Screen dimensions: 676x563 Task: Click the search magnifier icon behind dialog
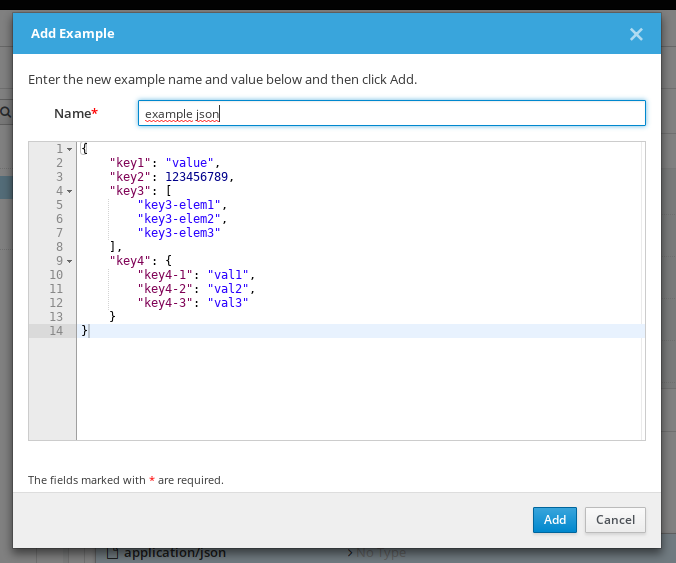point(5,113)
